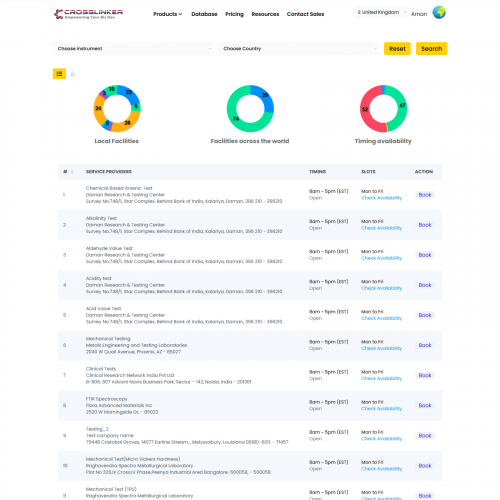Click the yellow Search button
The width and height of the screenshot is (500, 500).
tap(431, 49)
